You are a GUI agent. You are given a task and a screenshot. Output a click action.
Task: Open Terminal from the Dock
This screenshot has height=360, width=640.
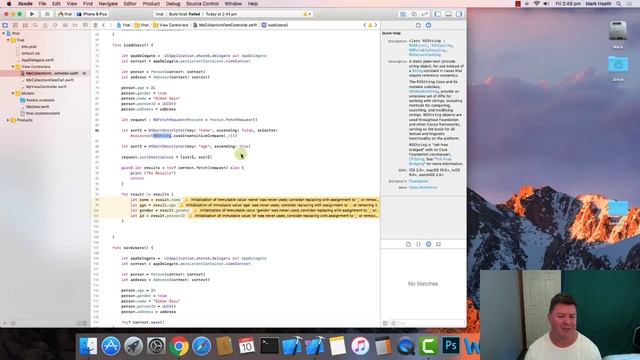coord(269,346)
